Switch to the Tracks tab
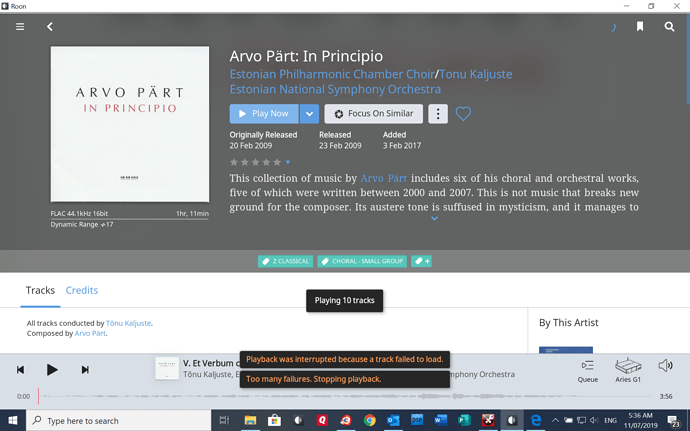690x431 pixels. pyautogui.click(x=40, y=290)
